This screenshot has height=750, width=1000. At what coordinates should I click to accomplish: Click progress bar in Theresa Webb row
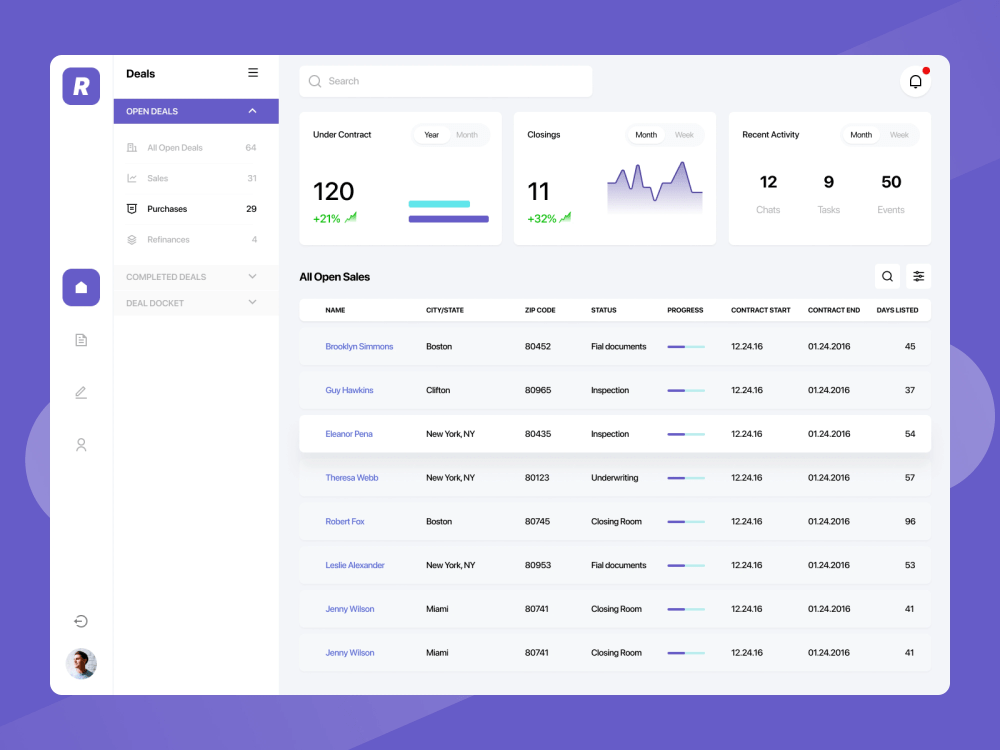[x=686, y=478]
